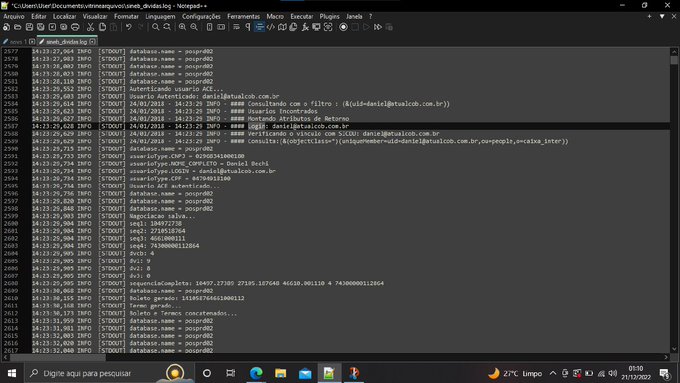
Task: Zoom out on the text
Action: pos(194,27)
